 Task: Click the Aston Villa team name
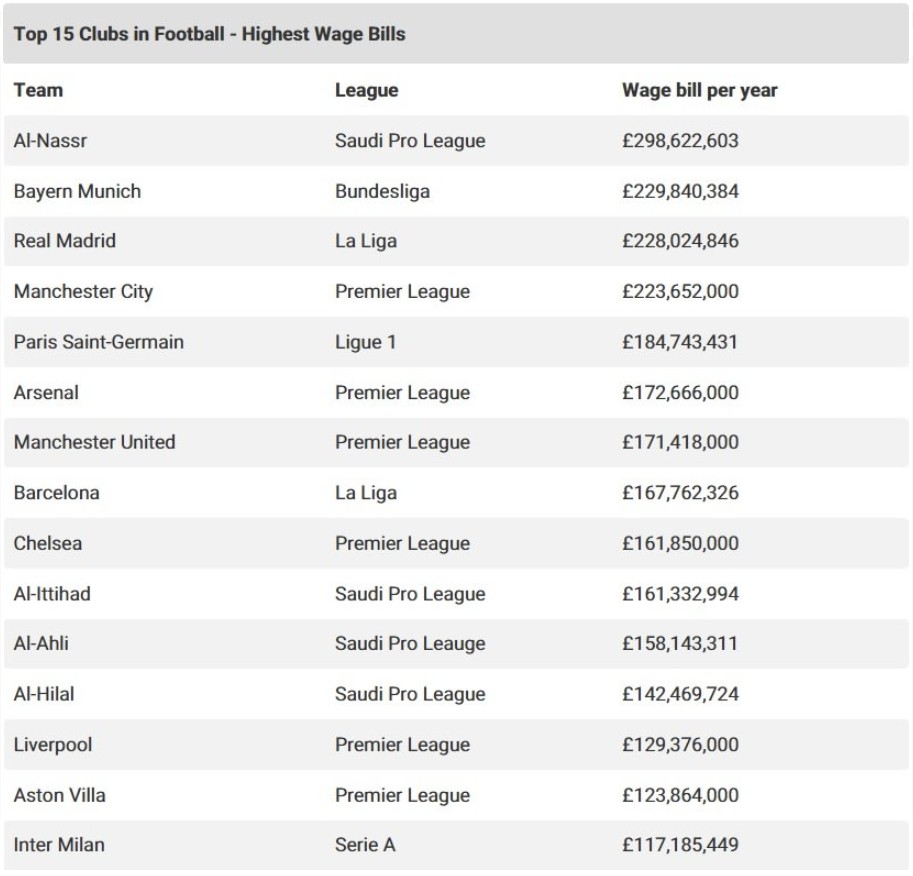point(59,795)
